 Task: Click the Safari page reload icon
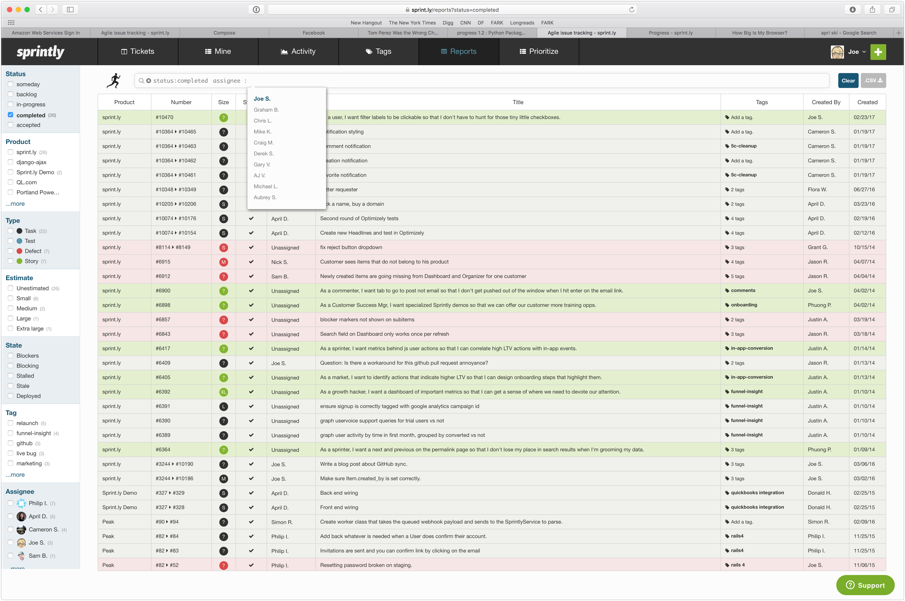(631, 10)
